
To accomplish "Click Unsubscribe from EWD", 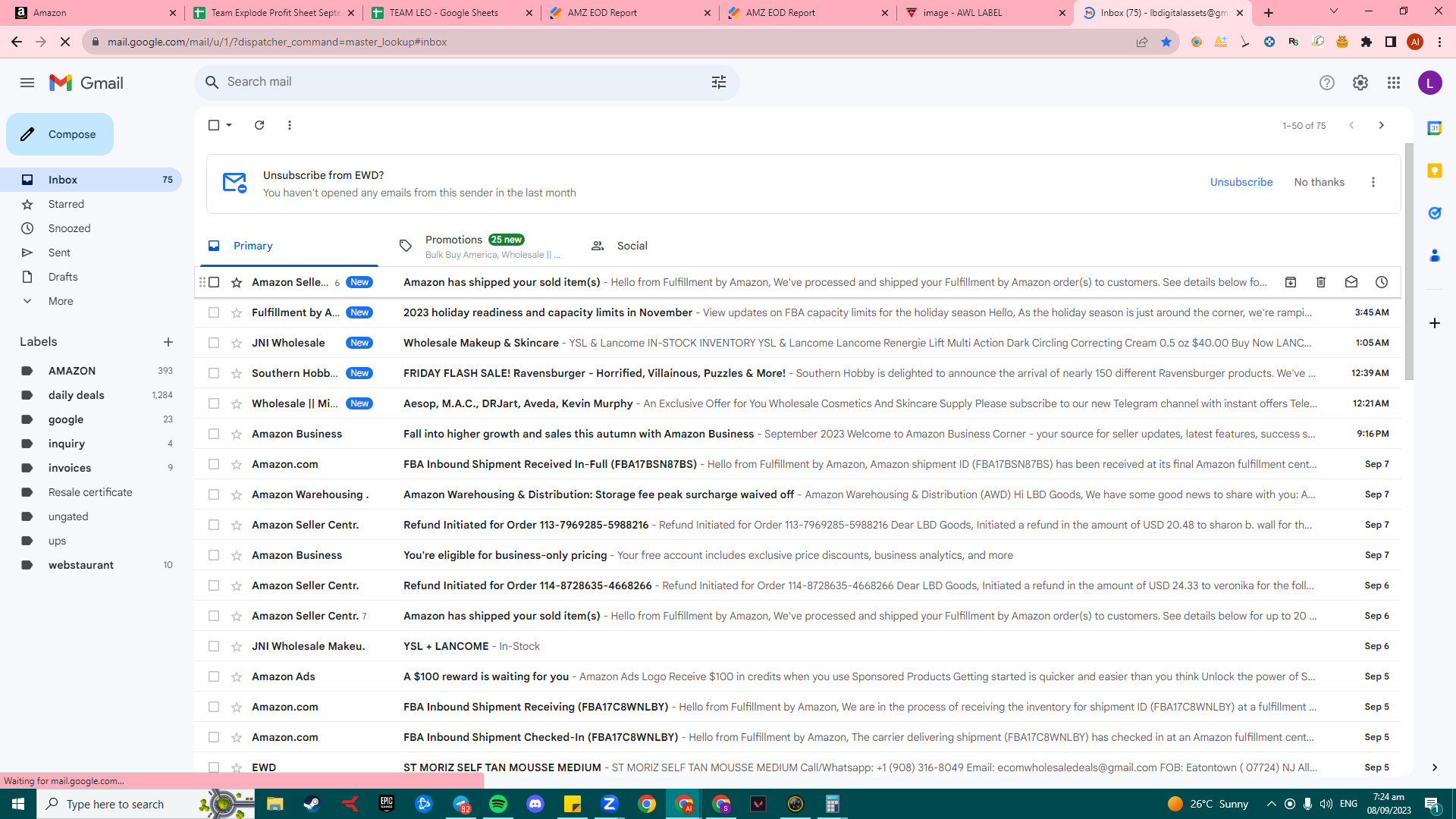I will click(x=1241, y=182).
